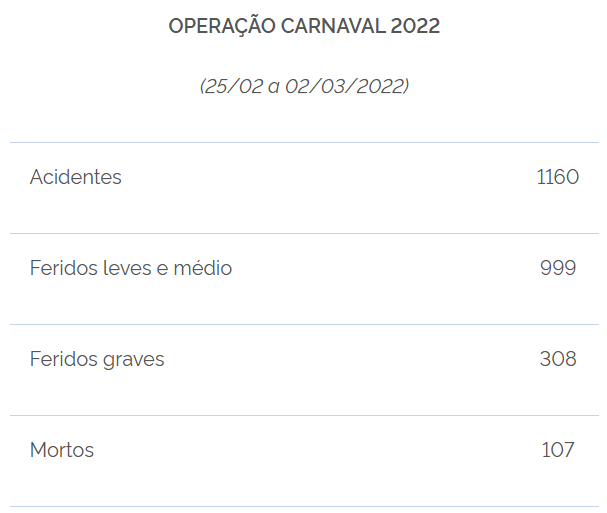Screen dimensions: 607x513
Task: Click the divider line below Mortos
Action: tap(304, 506)
